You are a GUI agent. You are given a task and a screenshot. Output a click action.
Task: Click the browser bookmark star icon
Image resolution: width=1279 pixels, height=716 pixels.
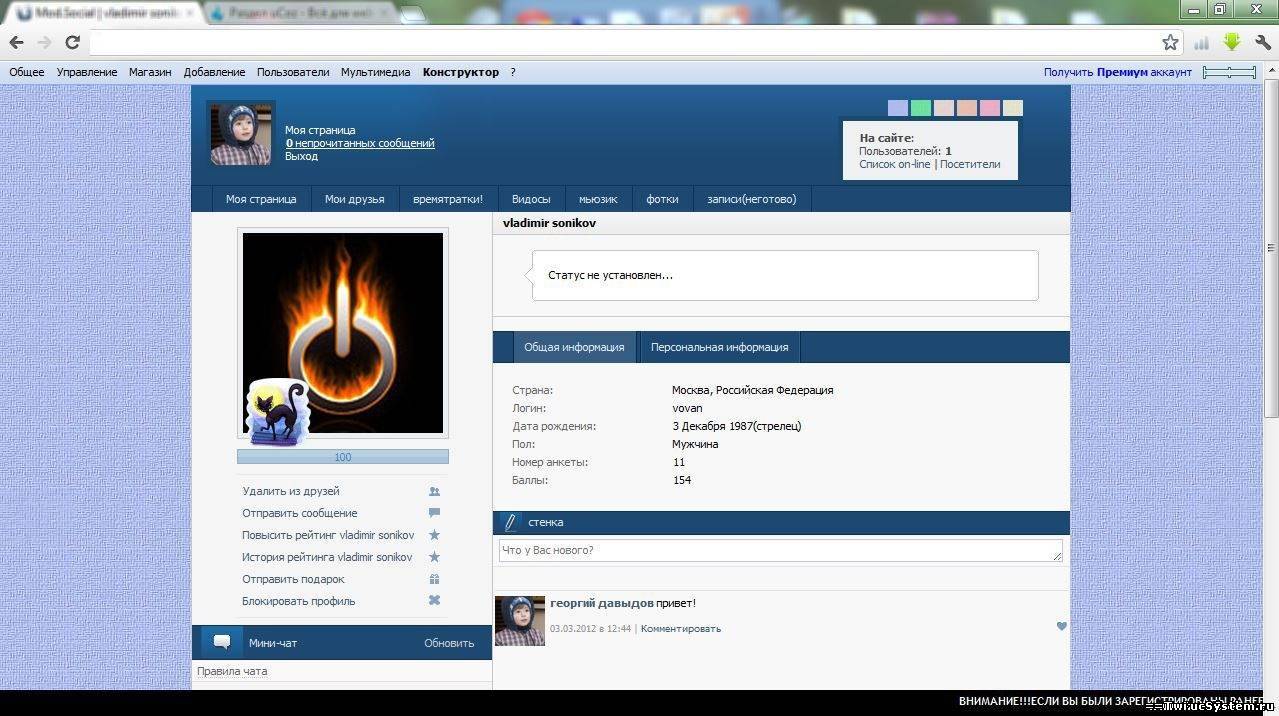pos(1170,42)
